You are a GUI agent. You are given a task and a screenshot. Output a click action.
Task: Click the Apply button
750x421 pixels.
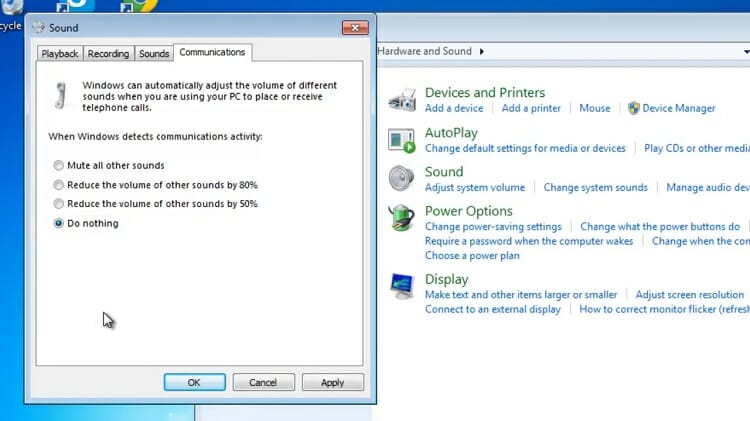332,382
